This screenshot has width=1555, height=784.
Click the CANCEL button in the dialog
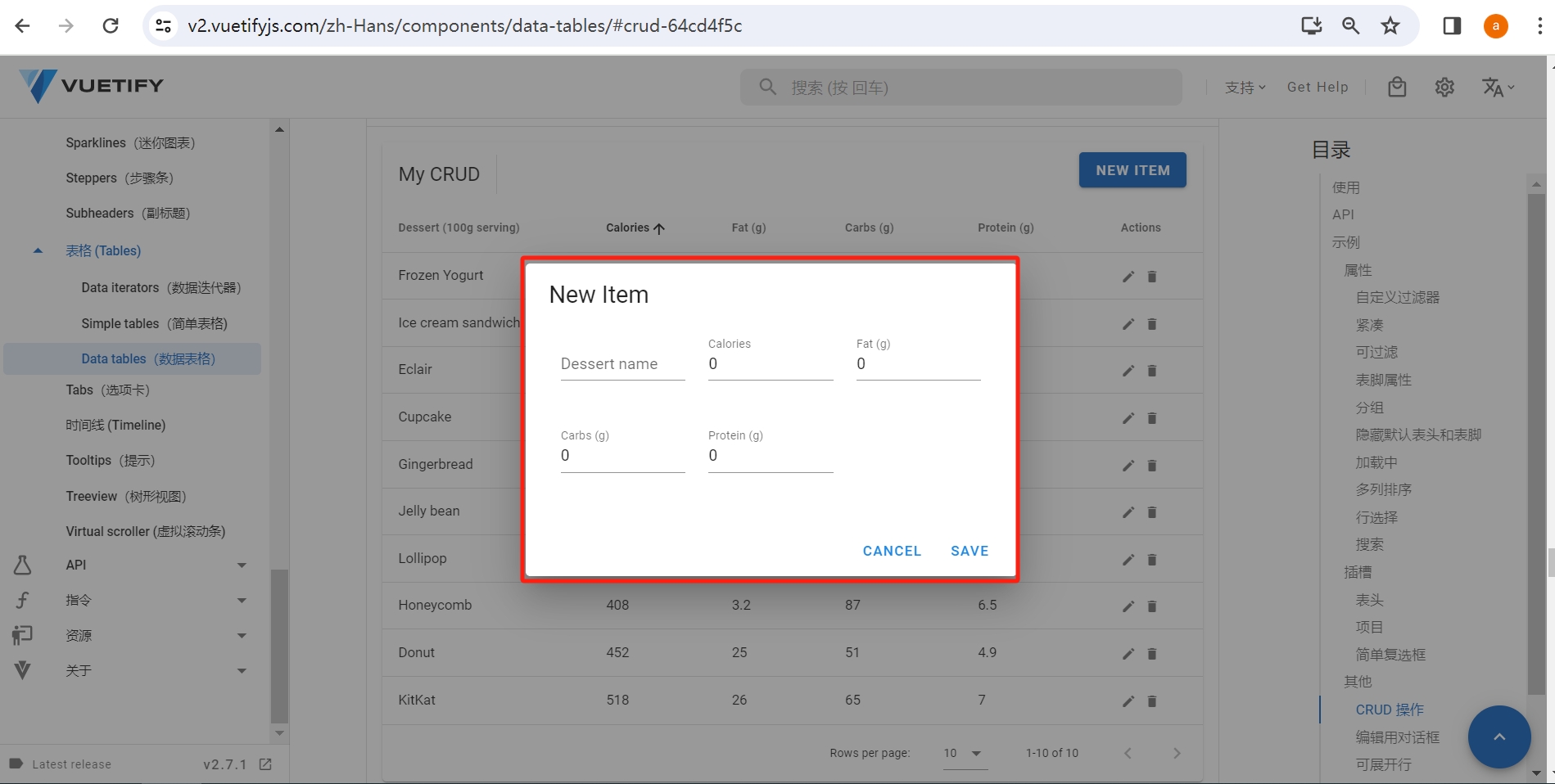click(x=892, y=550)
